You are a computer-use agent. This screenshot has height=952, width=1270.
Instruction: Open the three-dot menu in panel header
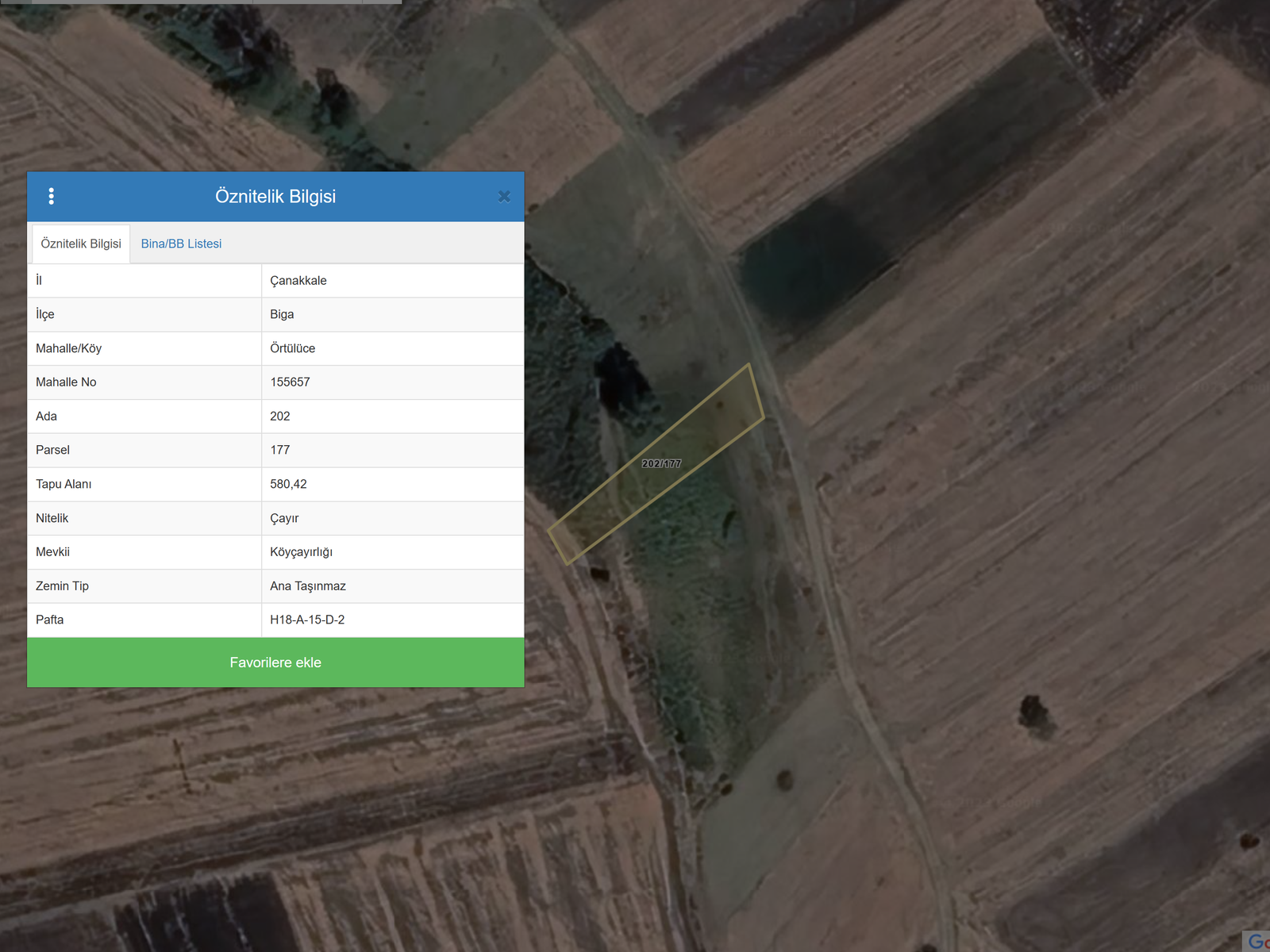52,196
